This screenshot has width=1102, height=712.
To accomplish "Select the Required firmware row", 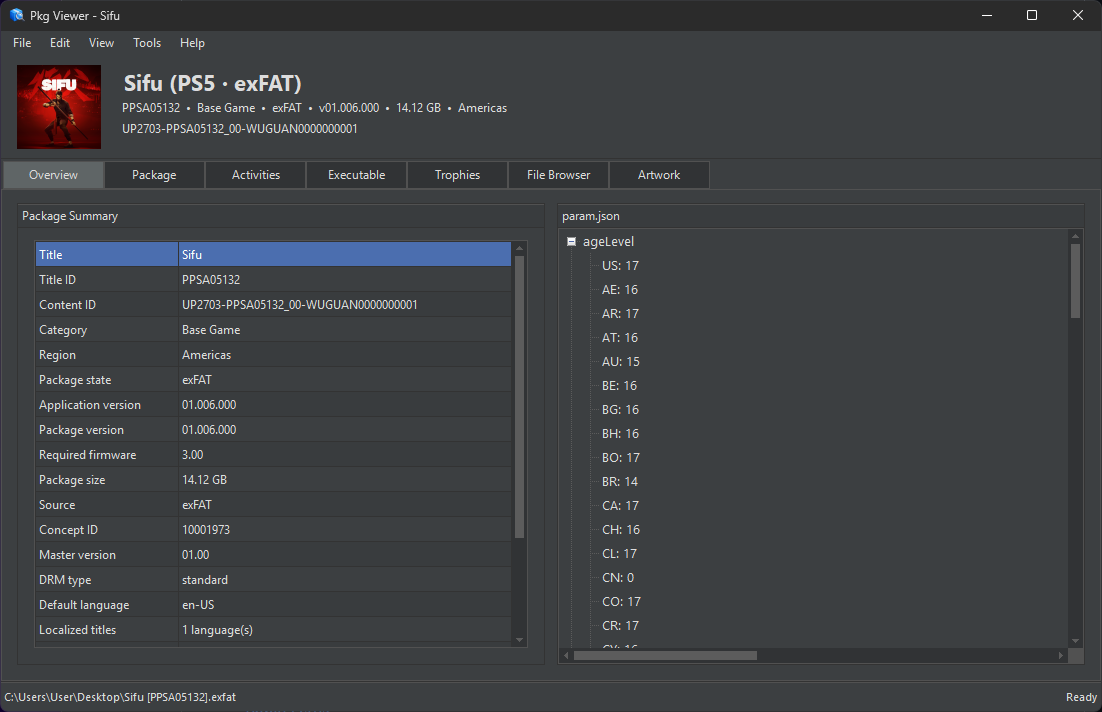I will (273, 455).
